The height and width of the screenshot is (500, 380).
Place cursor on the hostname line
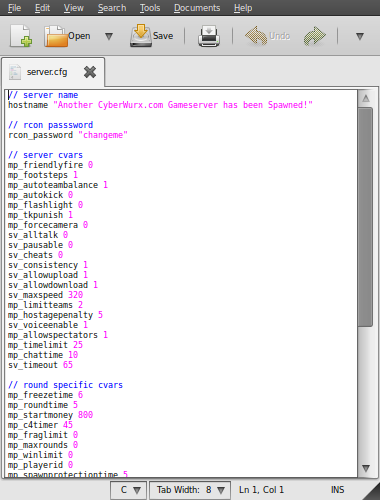[x=160, y=105]
